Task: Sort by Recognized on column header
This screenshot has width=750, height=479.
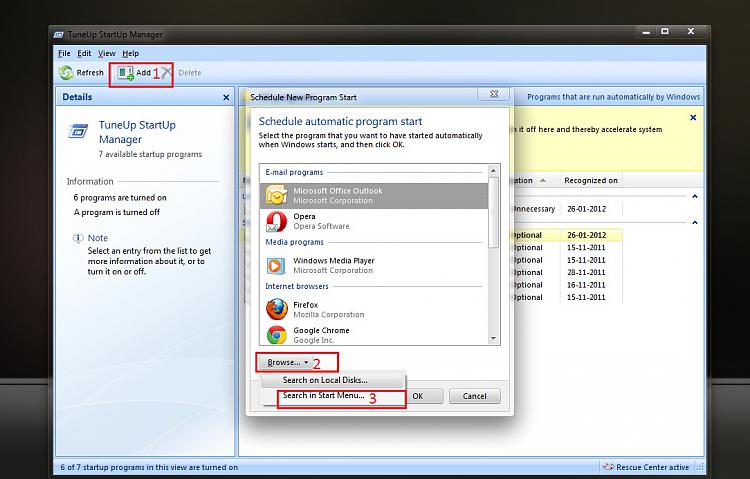Action: [591, 180]
